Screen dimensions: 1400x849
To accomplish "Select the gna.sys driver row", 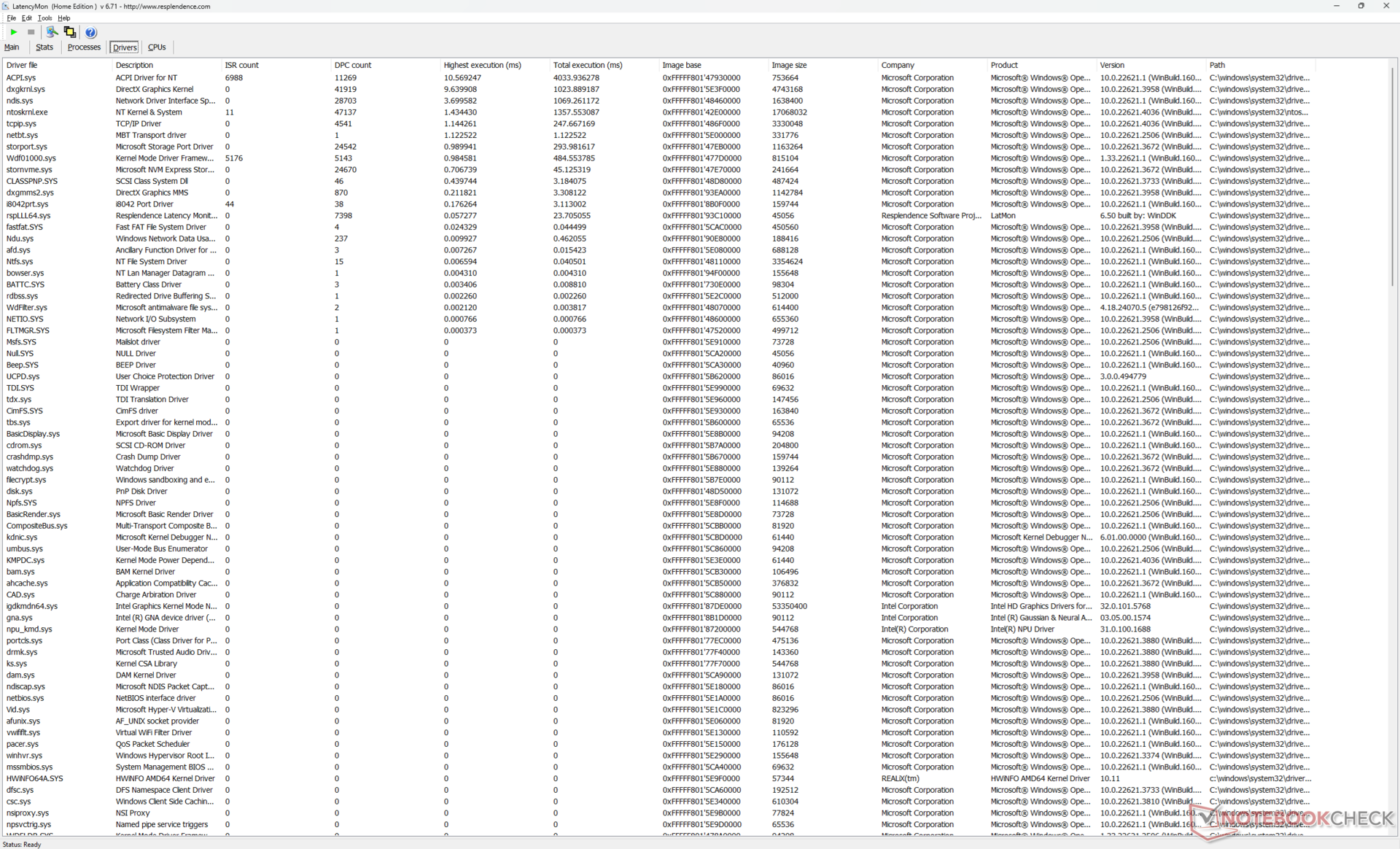I will (x=658, y=618).
